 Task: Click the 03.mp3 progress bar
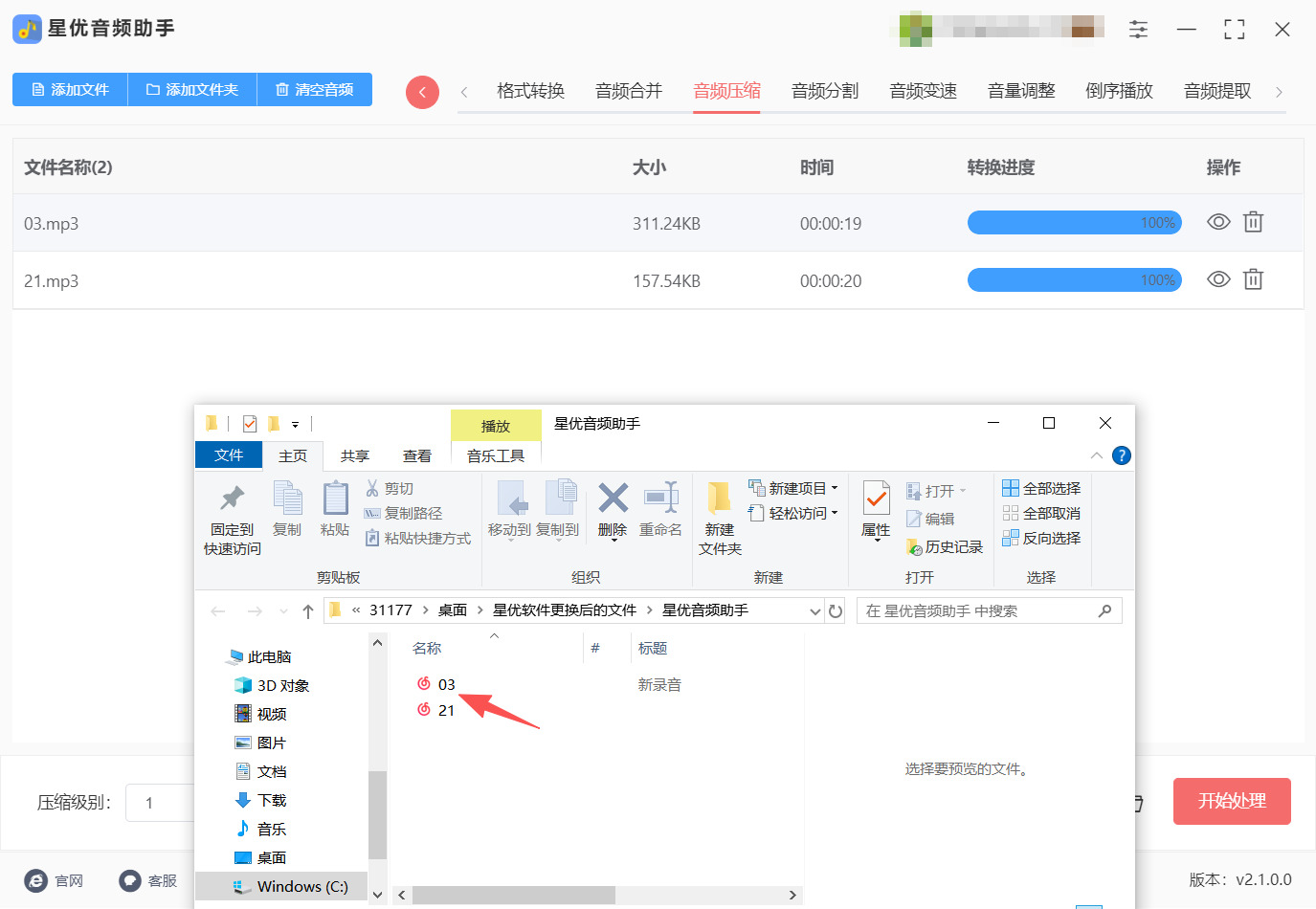pyautogui.click(x=1075, y=223)
